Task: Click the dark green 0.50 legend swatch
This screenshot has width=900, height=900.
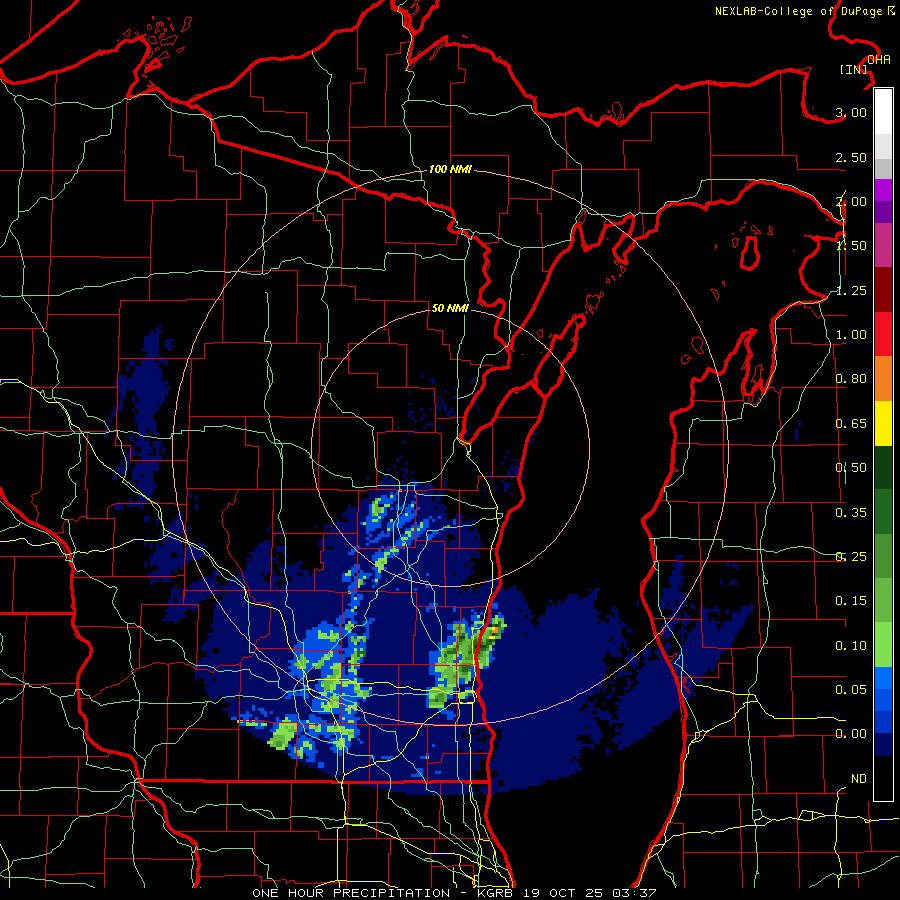Action: tap(883, 468)
